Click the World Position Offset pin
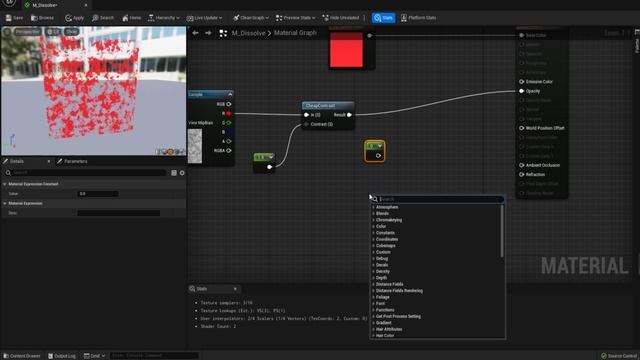 coord(522,128)
